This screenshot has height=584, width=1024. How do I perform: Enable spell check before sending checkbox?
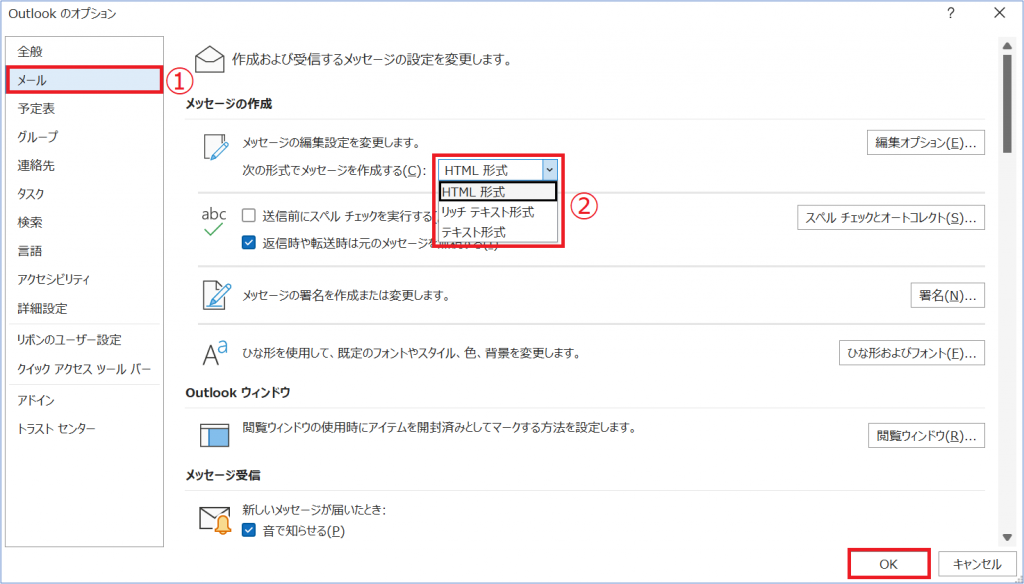[x=248, y=216]
